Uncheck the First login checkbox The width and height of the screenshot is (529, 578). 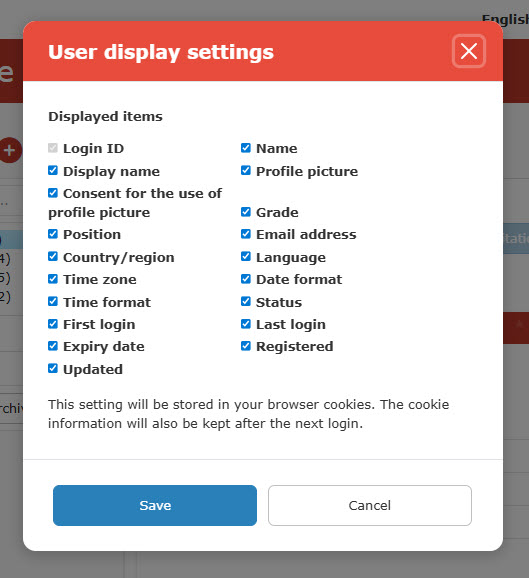pyautogui.click(x=53, y=324)
